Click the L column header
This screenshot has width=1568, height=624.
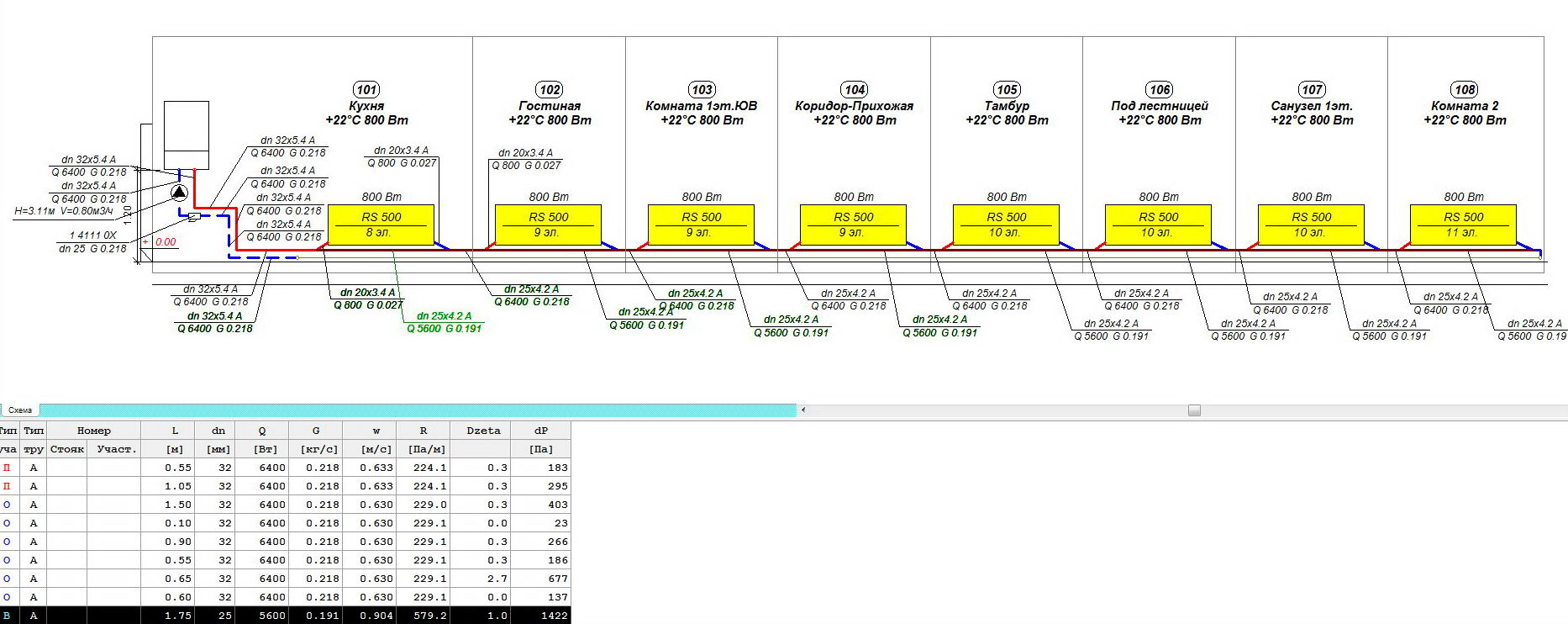tap(175, 431)
